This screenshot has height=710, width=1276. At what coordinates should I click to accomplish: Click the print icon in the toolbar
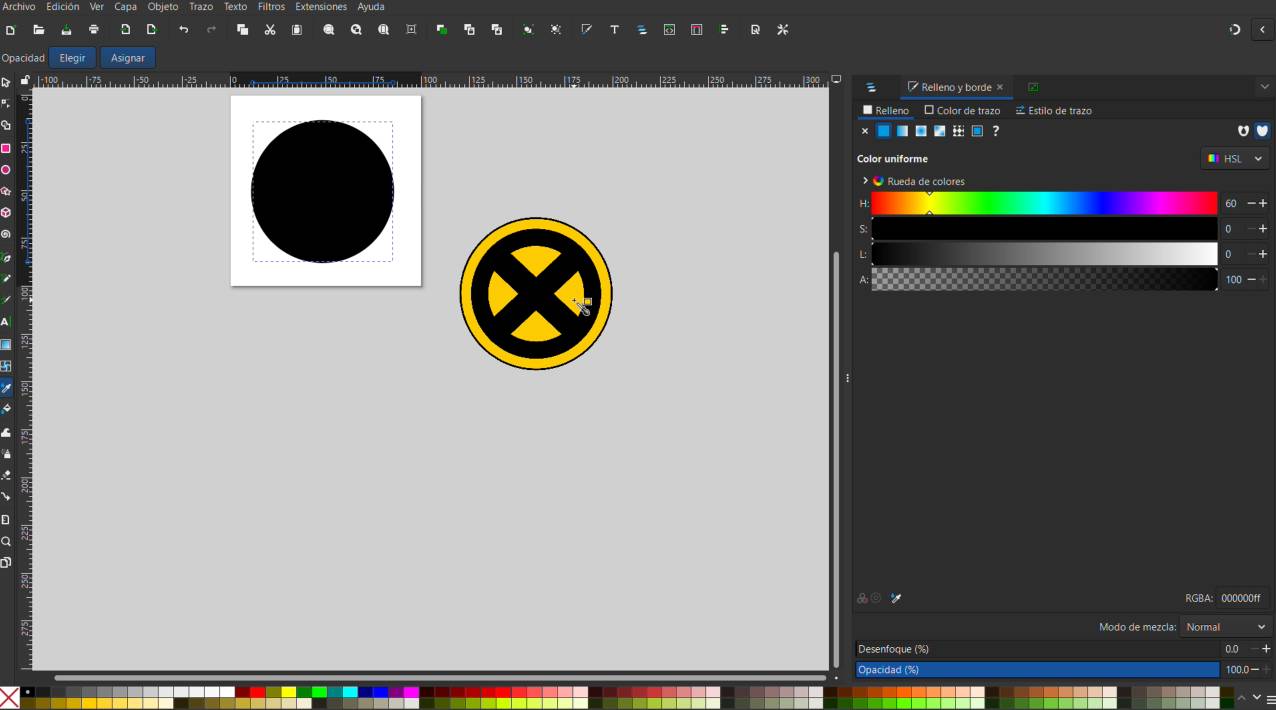click(x=94, y=30)
